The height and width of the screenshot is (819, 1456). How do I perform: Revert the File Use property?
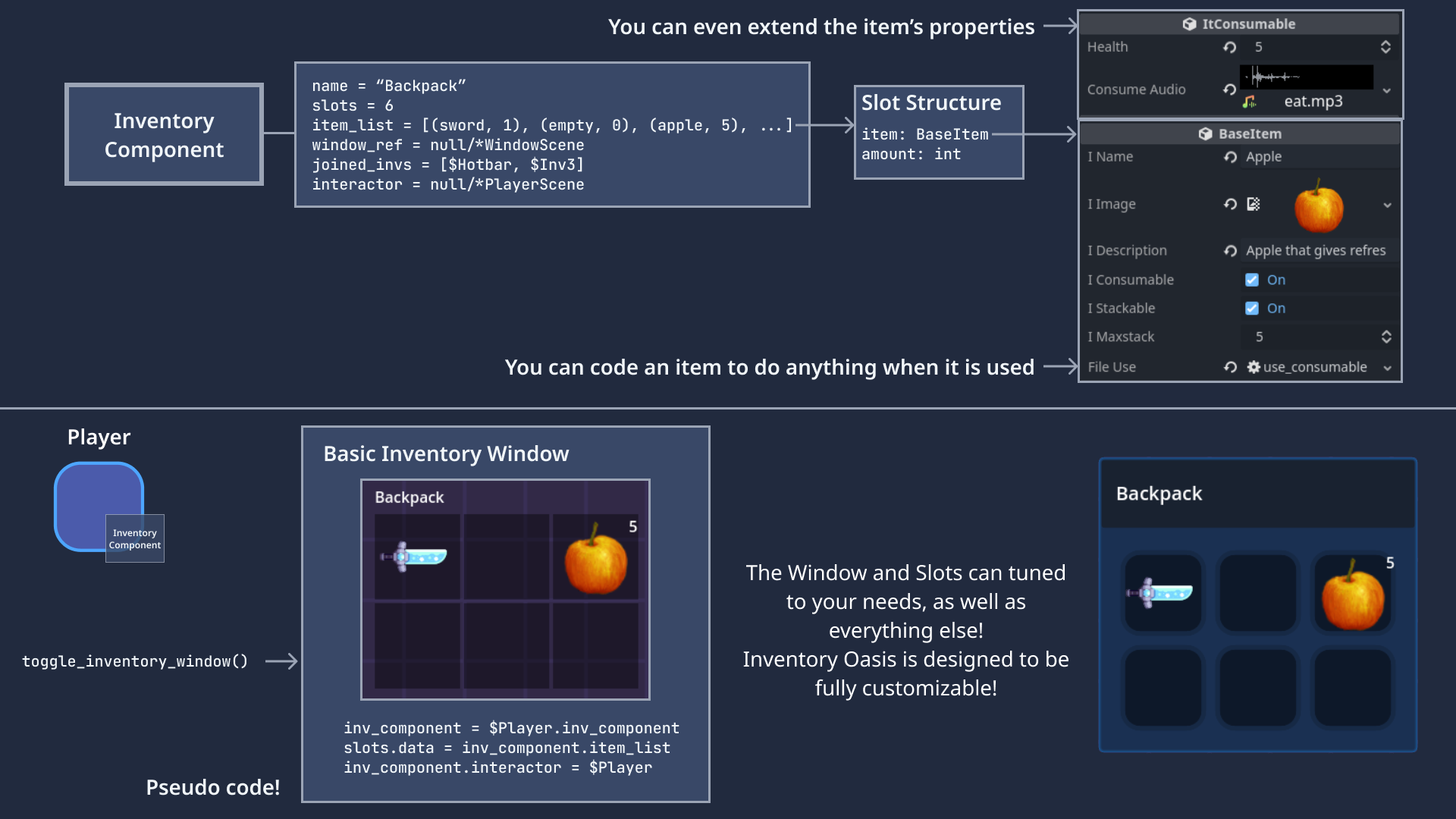tap(1230, 367)
